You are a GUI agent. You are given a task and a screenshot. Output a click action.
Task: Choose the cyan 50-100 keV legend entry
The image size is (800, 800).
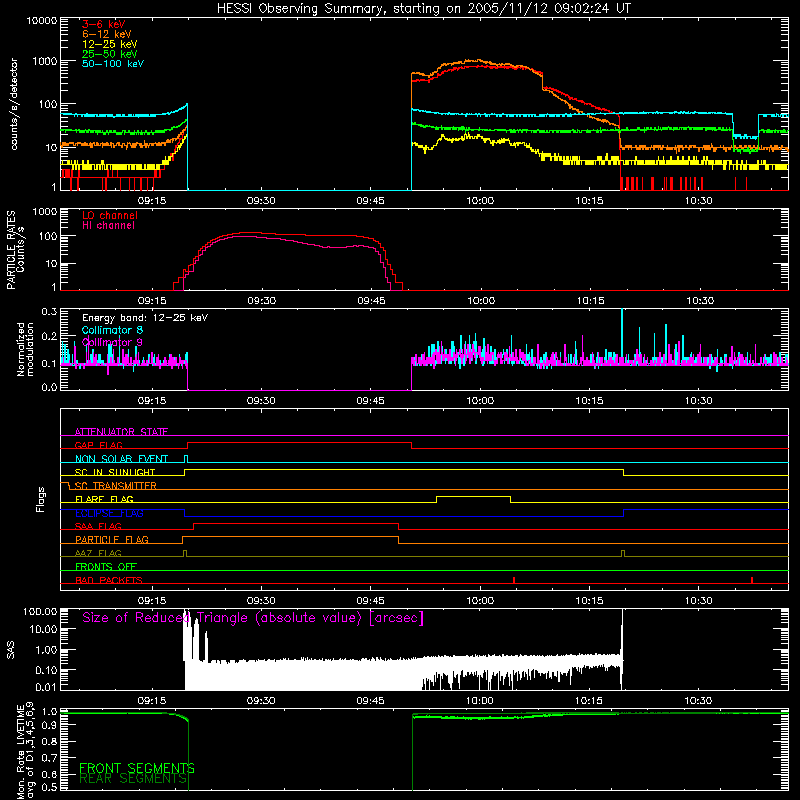[x=113, y=63]
